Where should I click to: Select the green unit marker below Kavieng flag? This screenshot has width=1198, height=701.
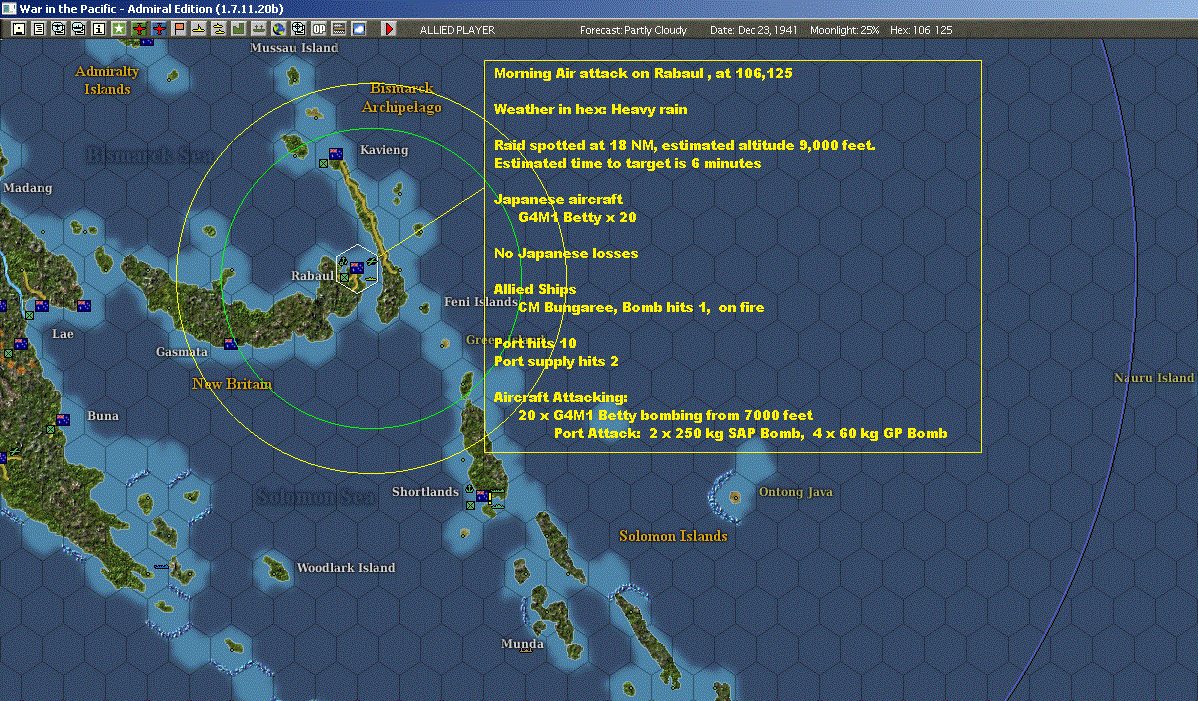point(323,163)
